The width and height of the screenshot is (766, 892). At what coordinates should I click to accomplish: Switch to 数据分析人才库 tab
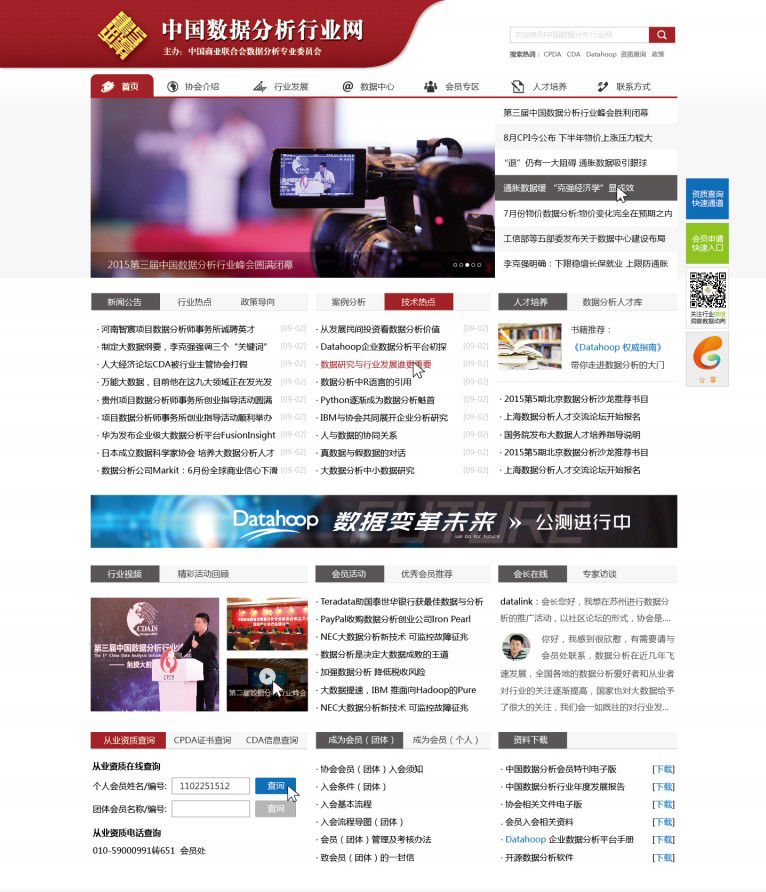(x=612, y=302)
